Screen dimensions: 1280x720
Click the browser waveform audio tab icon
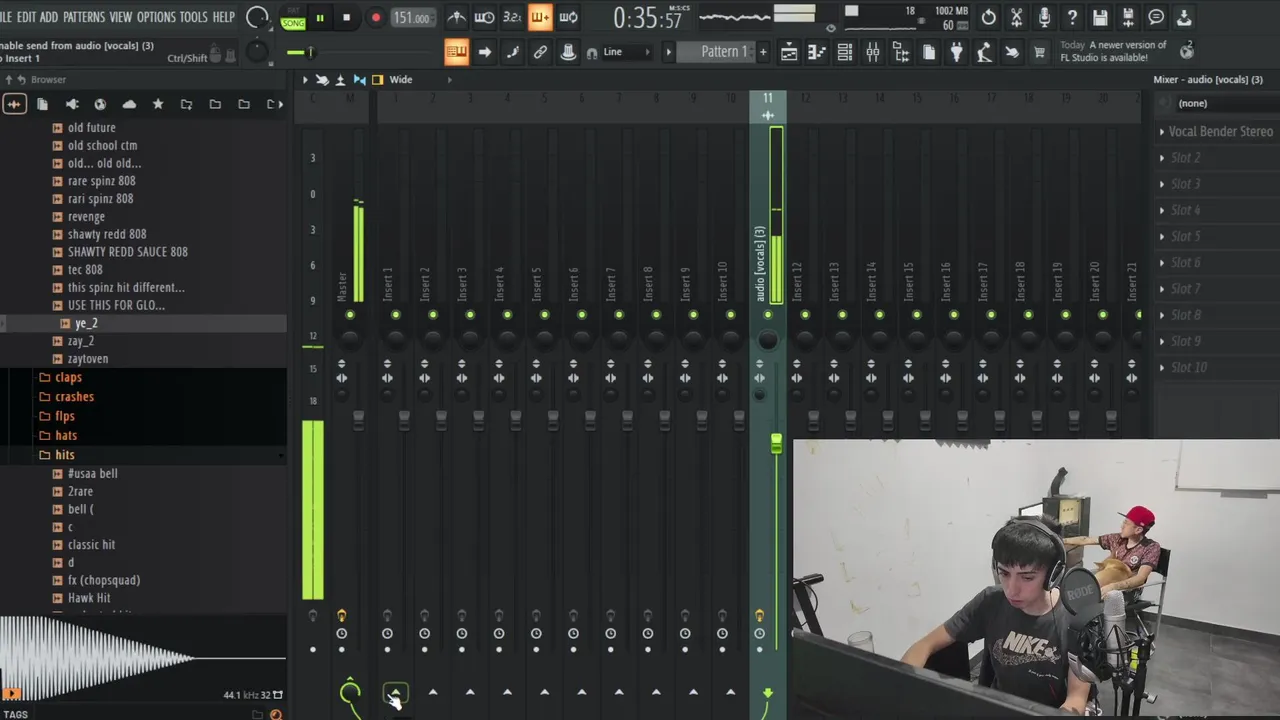[14, 104]
